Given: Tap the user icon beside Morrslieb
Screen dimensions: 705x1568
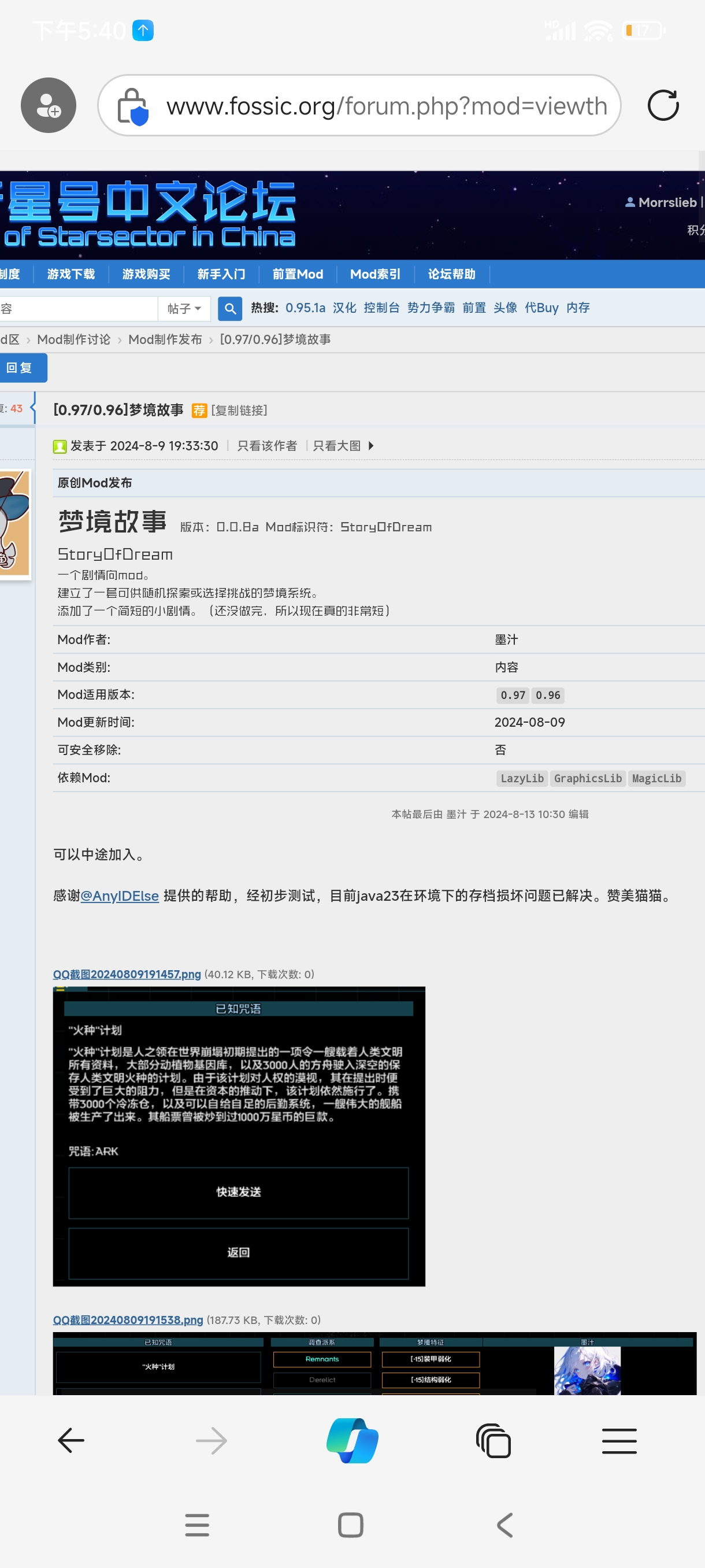Looking at the screenshot, I should (630, 202).
